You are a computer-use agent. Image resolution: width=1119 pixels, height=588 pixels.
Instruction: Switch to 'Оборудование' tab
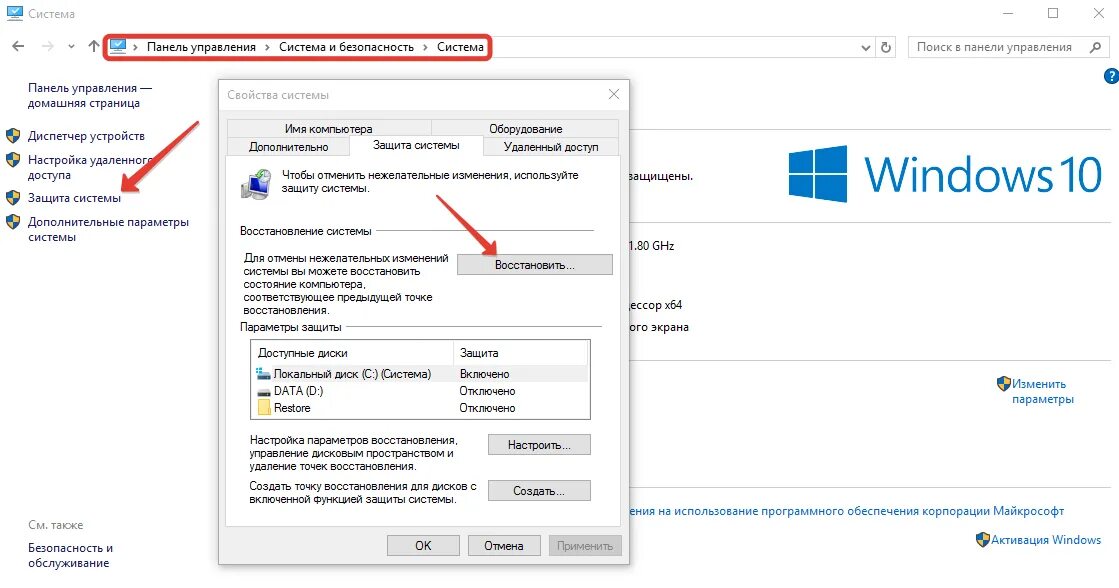(x=525, y=128)
